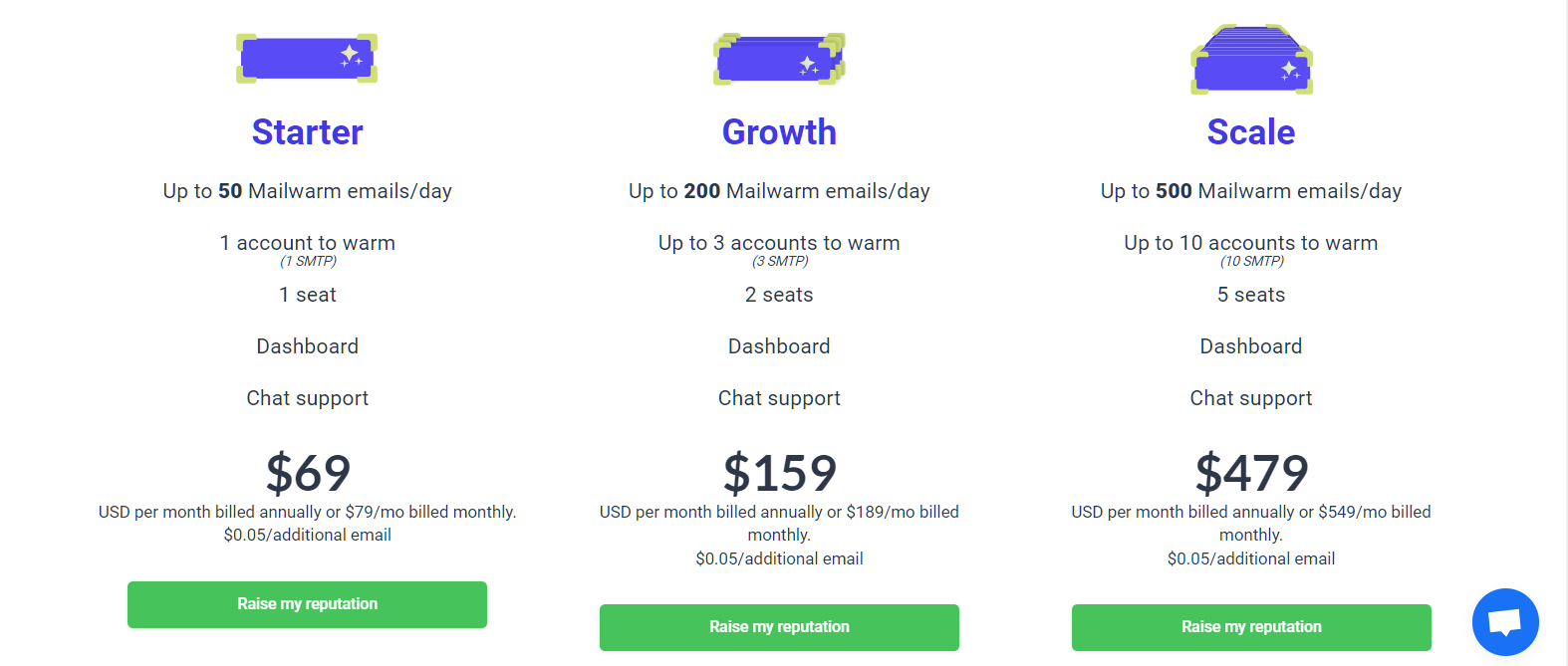This screenshot has height=666, width=1568.
Task: Click Raise my reputation under Scale
Action: tap(1251, 627)
